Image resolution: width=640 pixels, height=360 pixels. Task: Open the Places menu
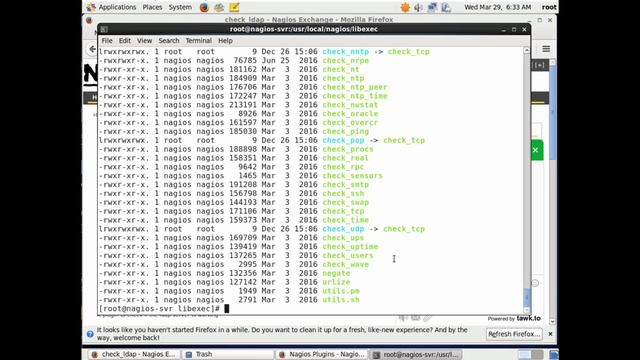coord(152,7)
